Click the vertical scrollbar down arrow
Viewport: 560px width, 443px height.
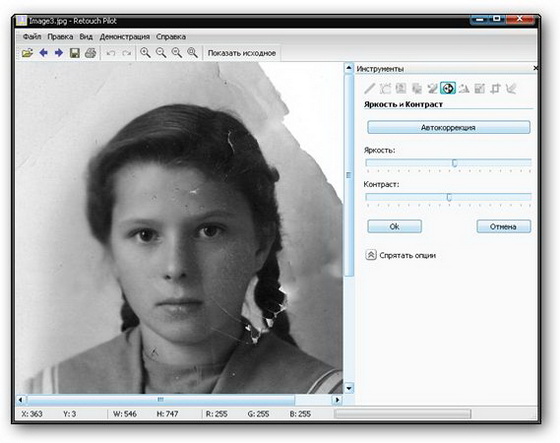coord(349,388)
